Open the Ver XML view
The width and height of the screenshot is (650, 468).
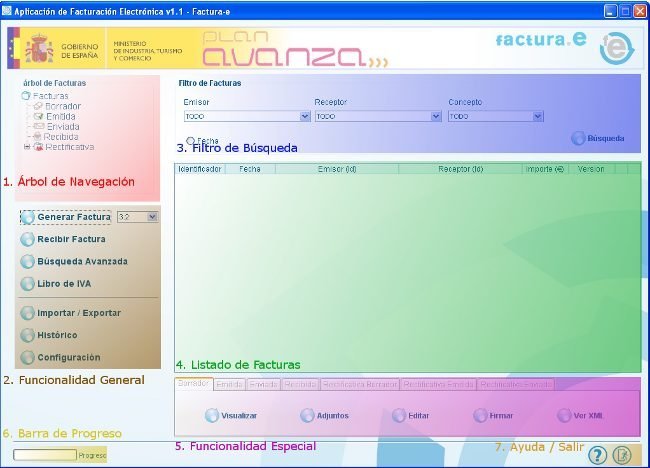[581, 415]
